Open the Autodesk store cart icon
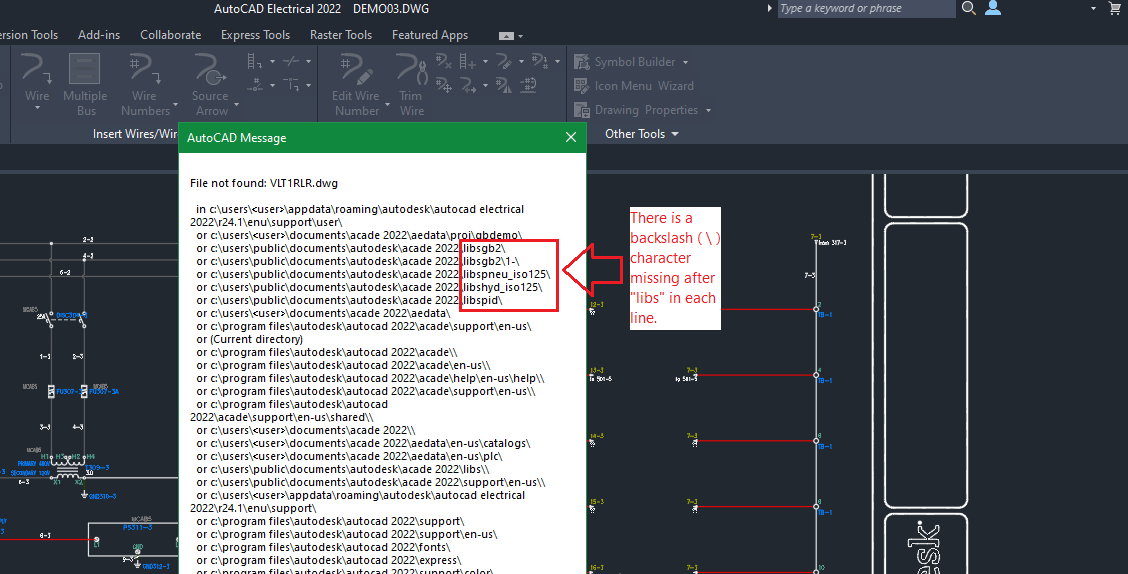The height and width of the screenshot is (574, 1128). click(1115, 8)
